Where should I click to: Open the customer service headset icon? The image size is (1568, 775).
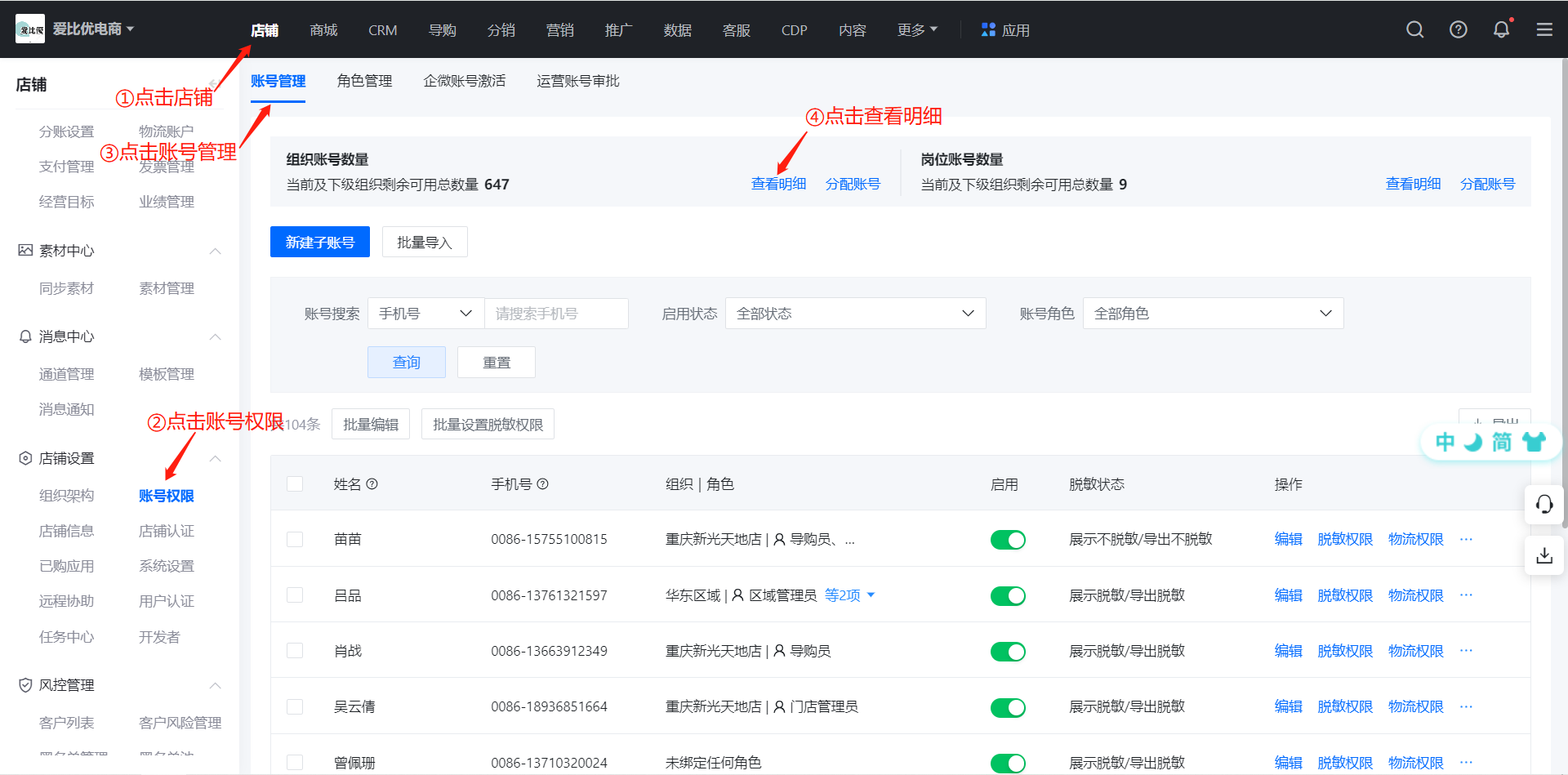click(x=1544, y=504)
